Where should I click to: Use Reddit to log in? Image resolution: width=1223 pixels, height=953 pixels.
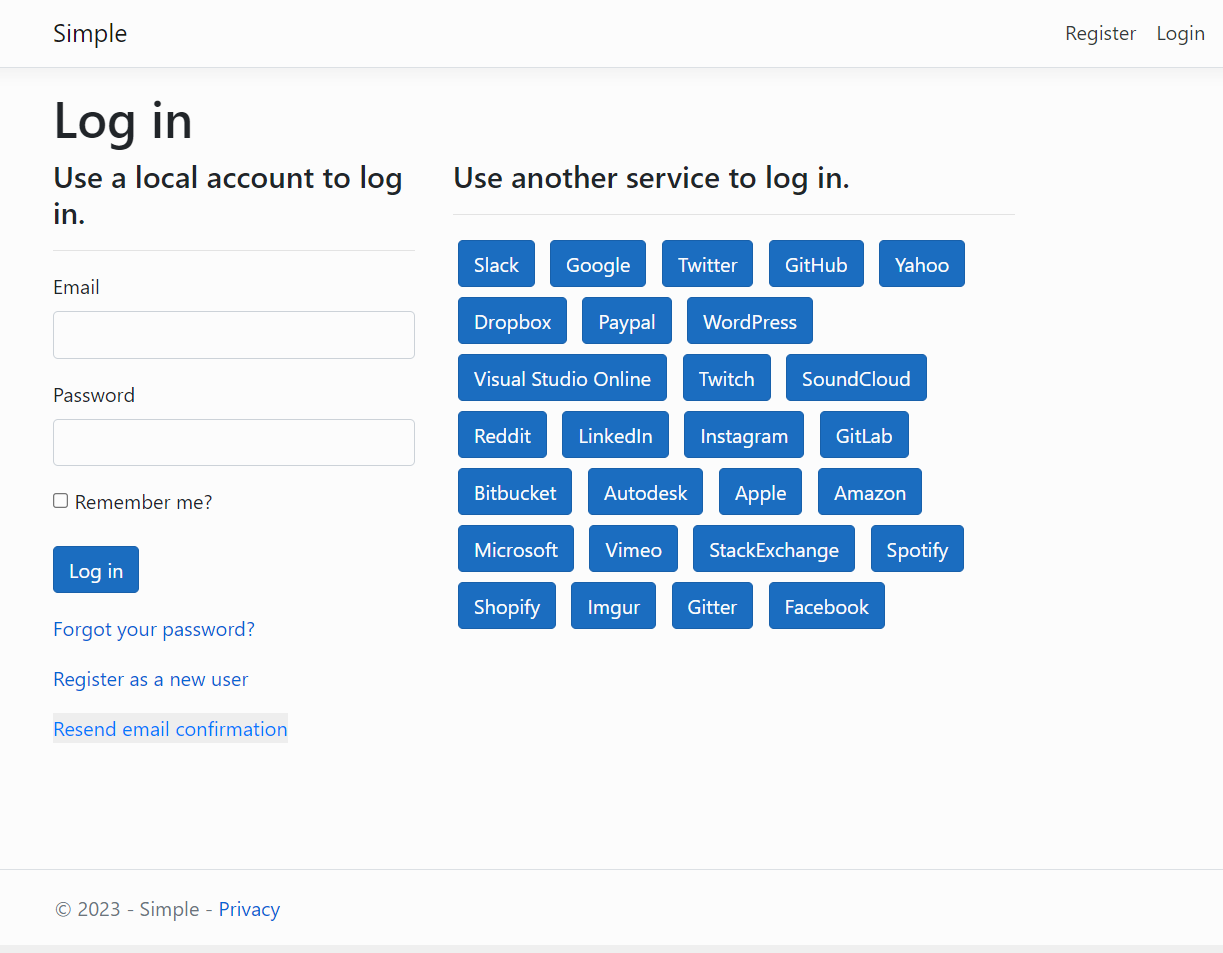pos(503,435)
